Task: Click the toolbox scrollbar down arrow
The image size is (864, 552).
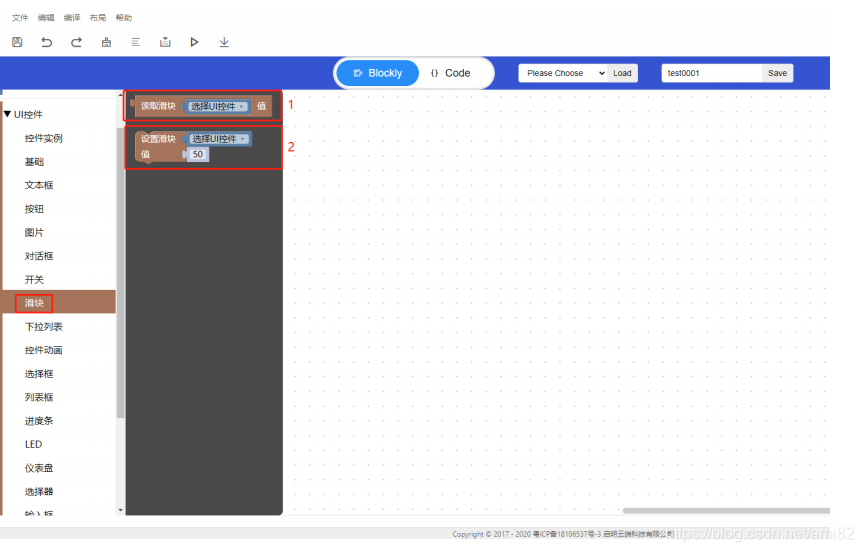Action: click(x=121, y=511)
